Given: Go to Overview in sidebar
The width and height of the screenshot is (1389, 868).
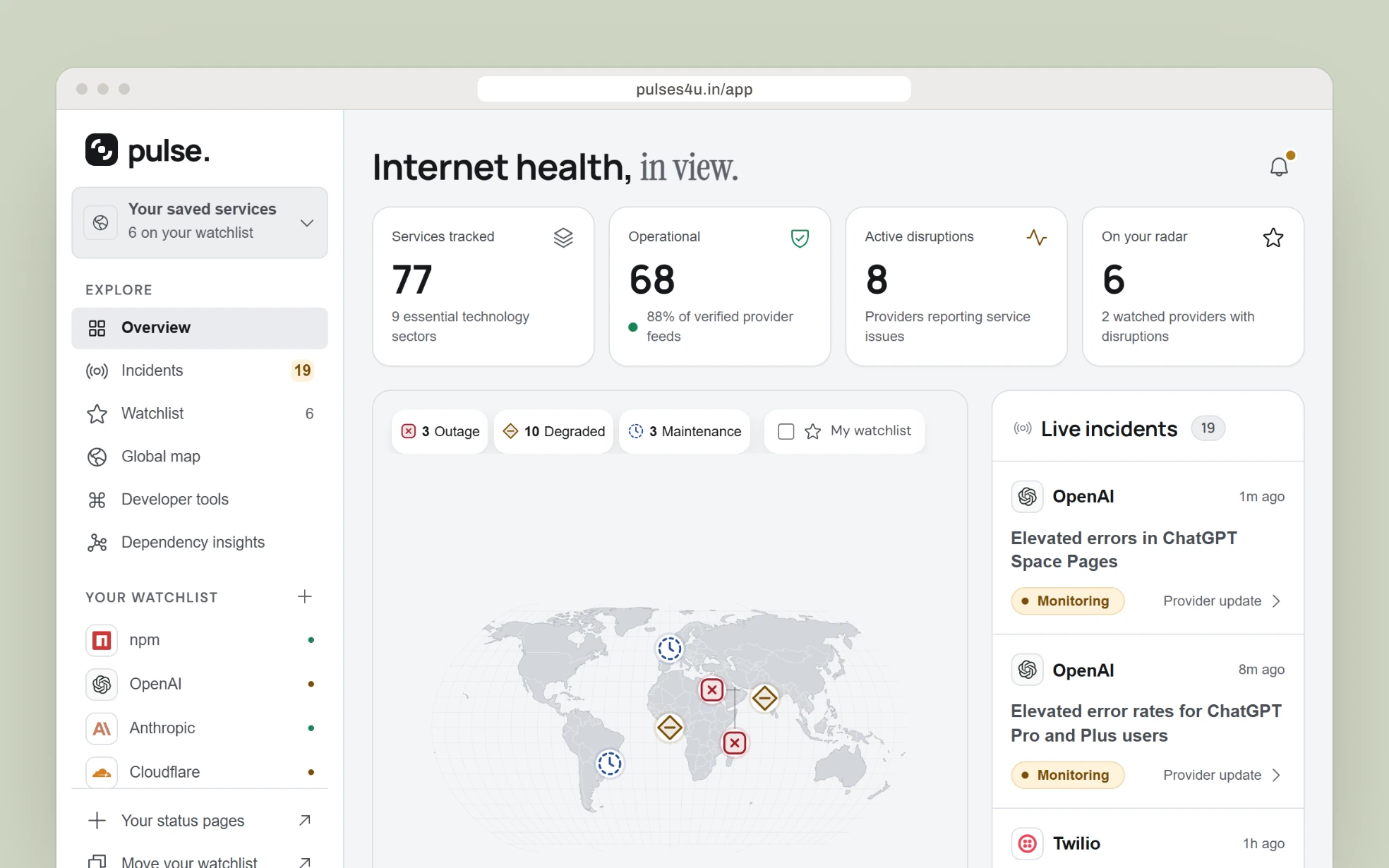Looking at the screenshot, I should [x=200, y=327].
